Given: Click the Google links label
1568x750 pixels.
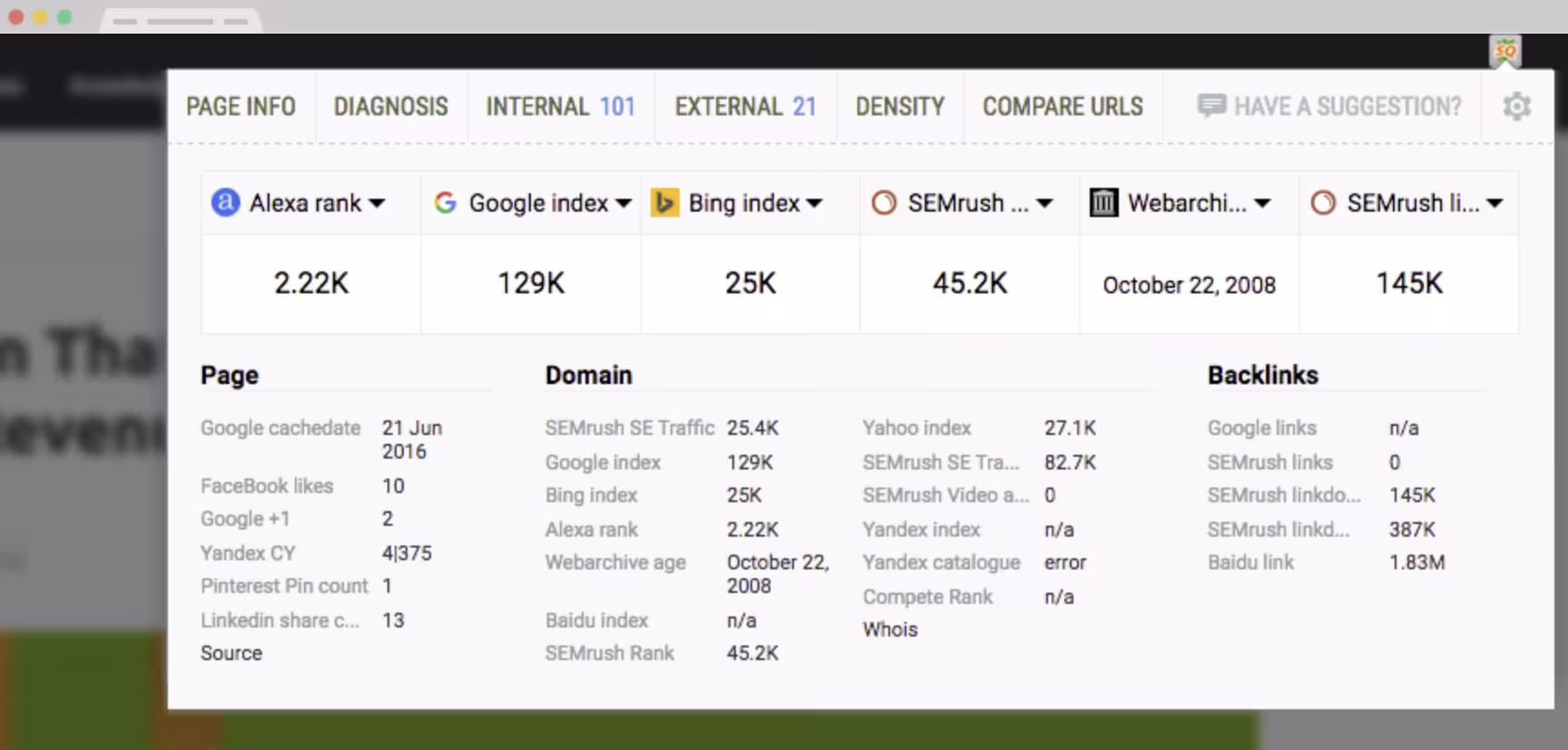Looking at the screenshot, I should 1261,428.
